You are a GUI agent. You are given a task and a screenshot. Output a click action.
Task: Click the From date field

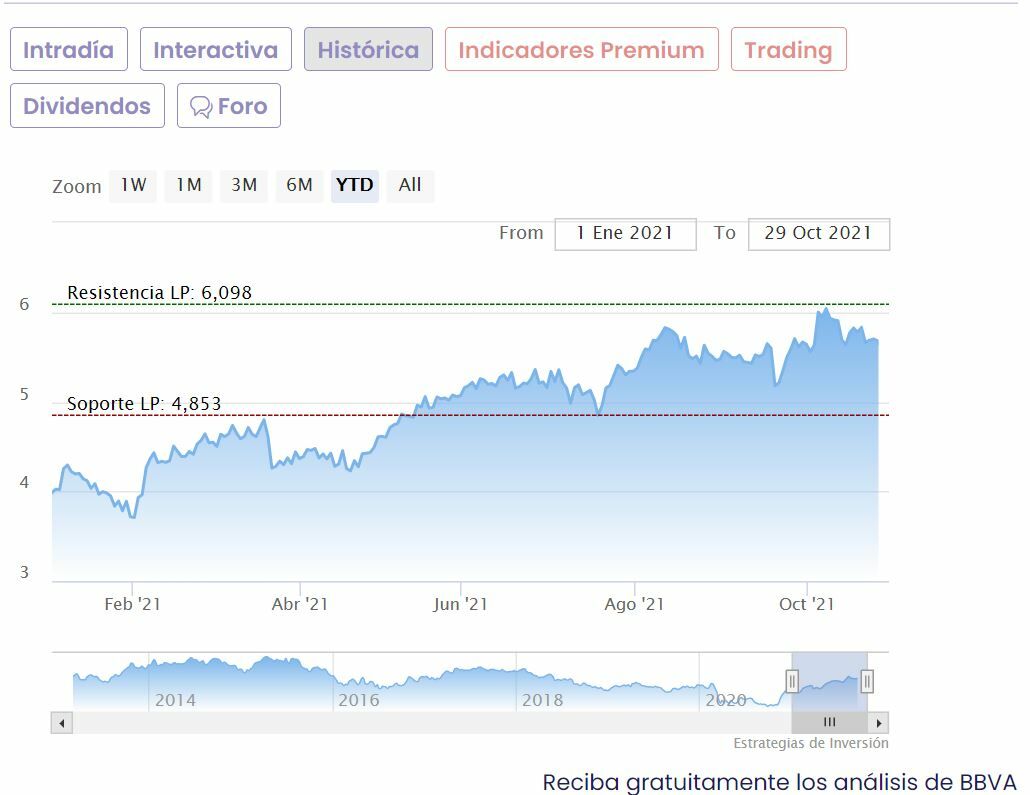pyautogui.click(x=625, y=234)
